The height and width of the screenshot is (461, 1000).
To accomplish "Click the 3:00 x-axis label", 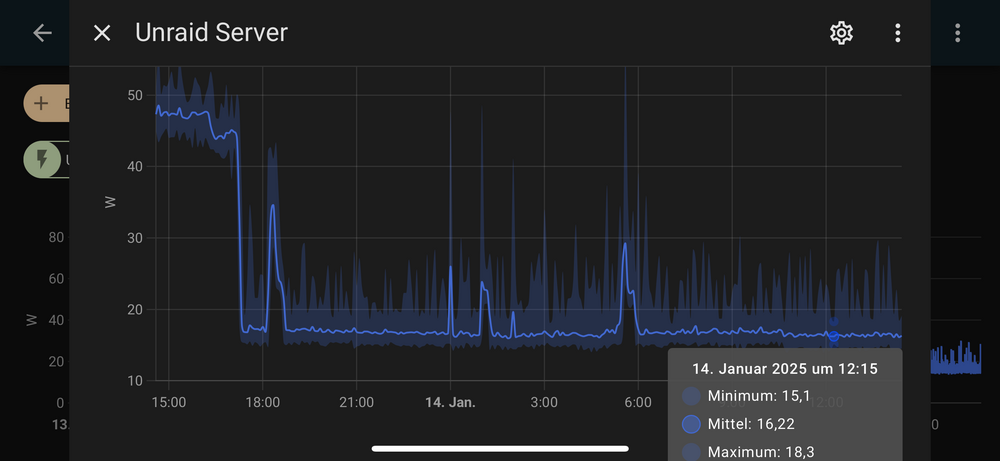I will 544,403.
